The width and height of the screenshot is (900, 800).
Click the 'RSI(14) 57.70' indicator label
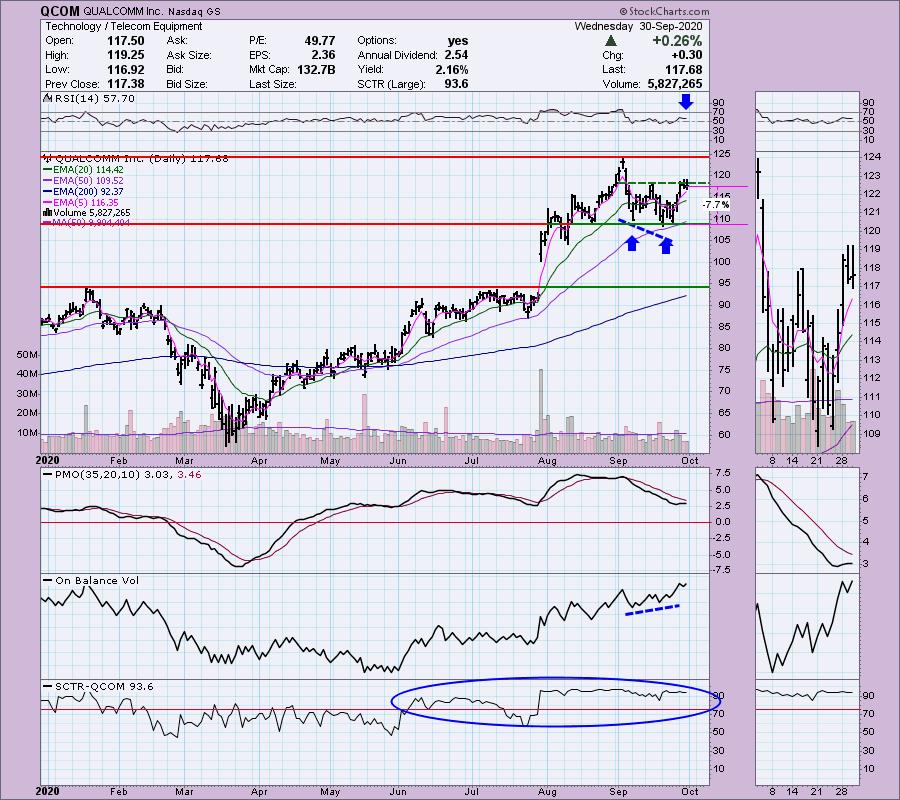point(94,99)
